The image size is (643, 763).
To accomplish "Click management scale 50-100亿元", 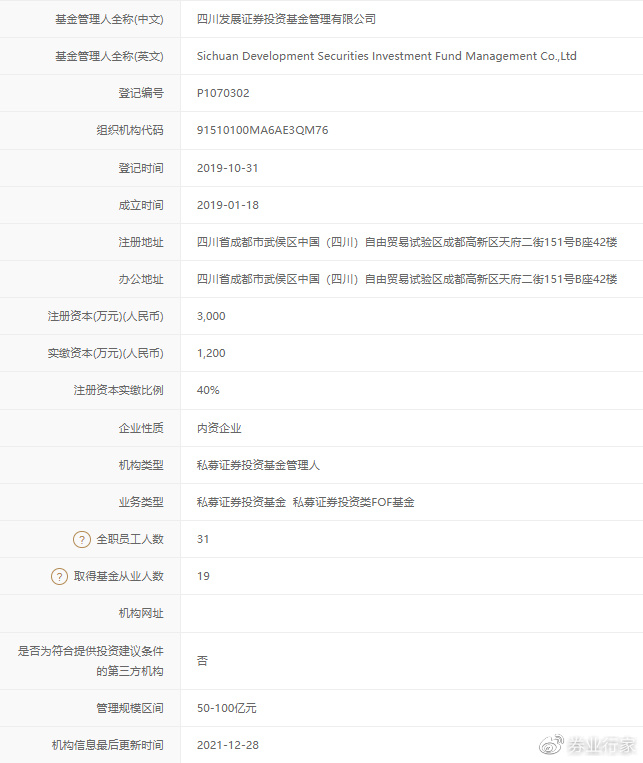I will pyautogui.click(x=226, y=708).
